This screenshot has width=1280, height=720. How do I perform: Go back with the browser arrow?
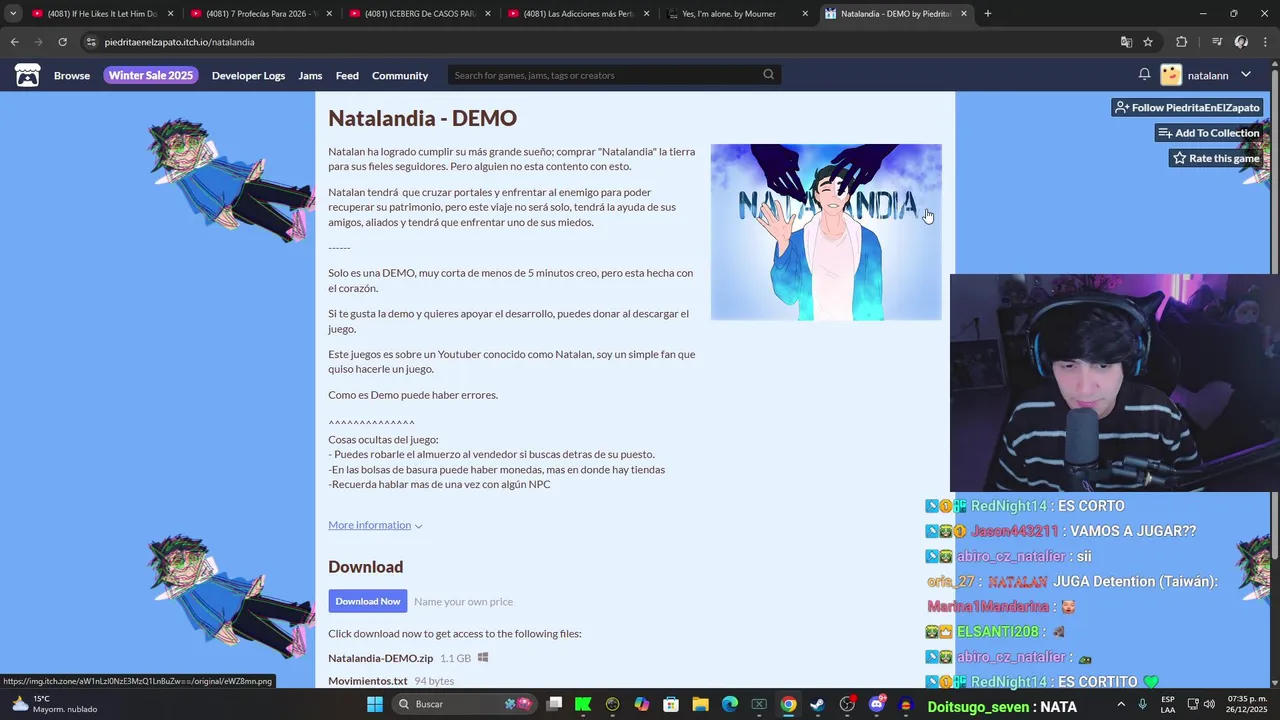pyautogui.click(x=14, y=42)
